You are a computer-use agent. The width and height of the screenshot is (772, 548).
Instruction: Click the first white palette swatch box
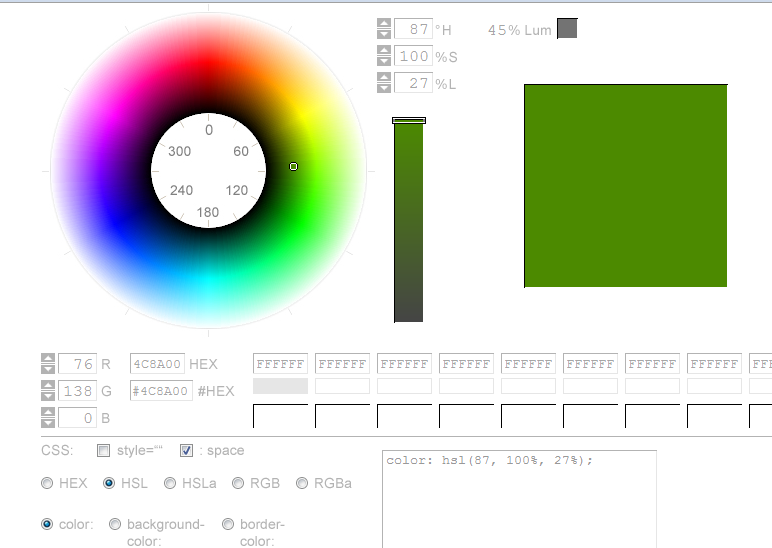[x=280, y=416]
